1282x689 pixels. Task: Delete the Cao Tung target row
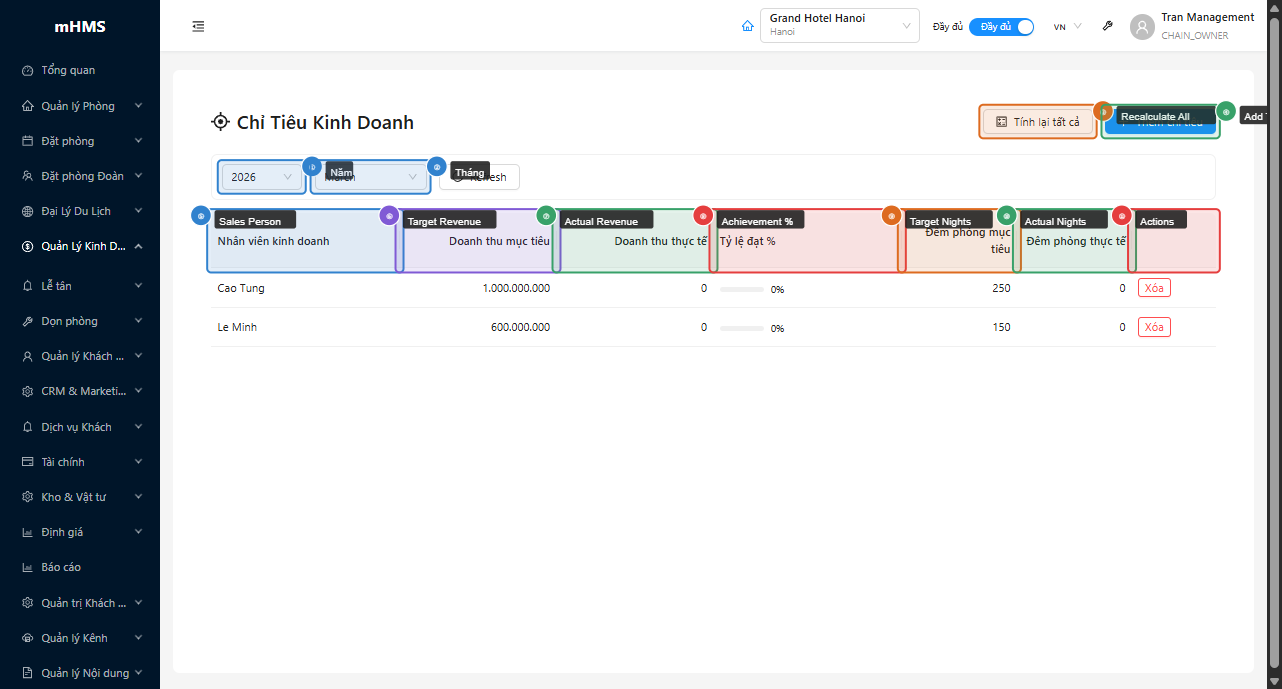1154,288
